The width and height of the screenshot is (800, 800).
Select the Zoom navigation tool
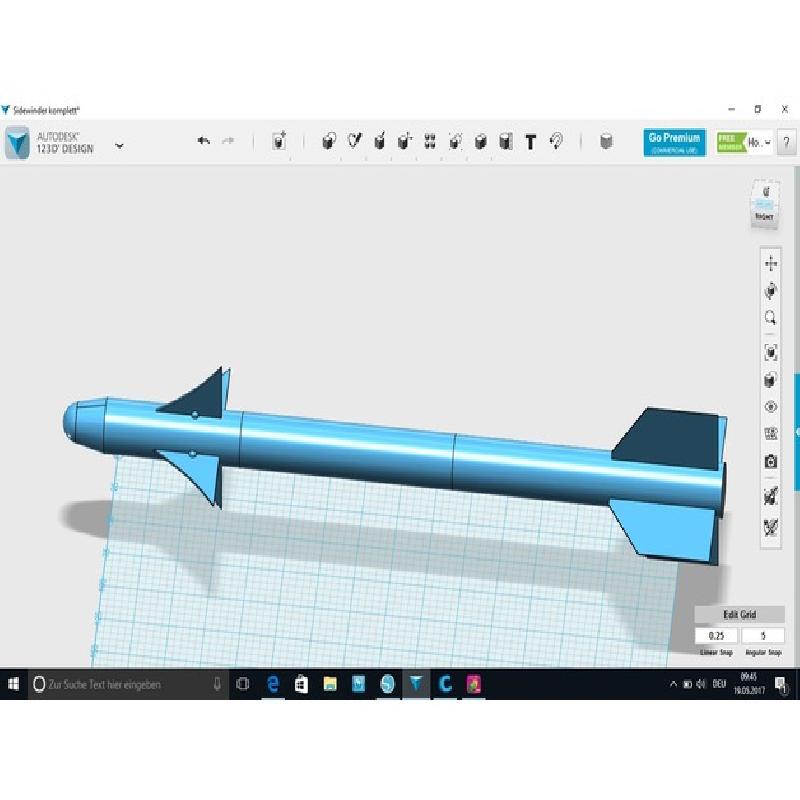771,318
